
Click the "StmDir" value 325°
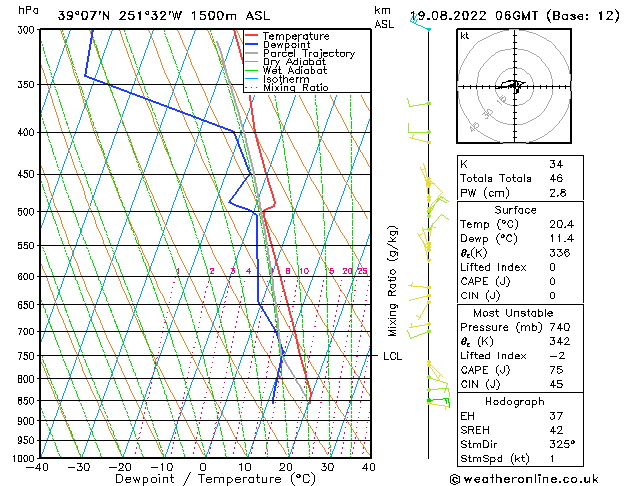(562, 445)
